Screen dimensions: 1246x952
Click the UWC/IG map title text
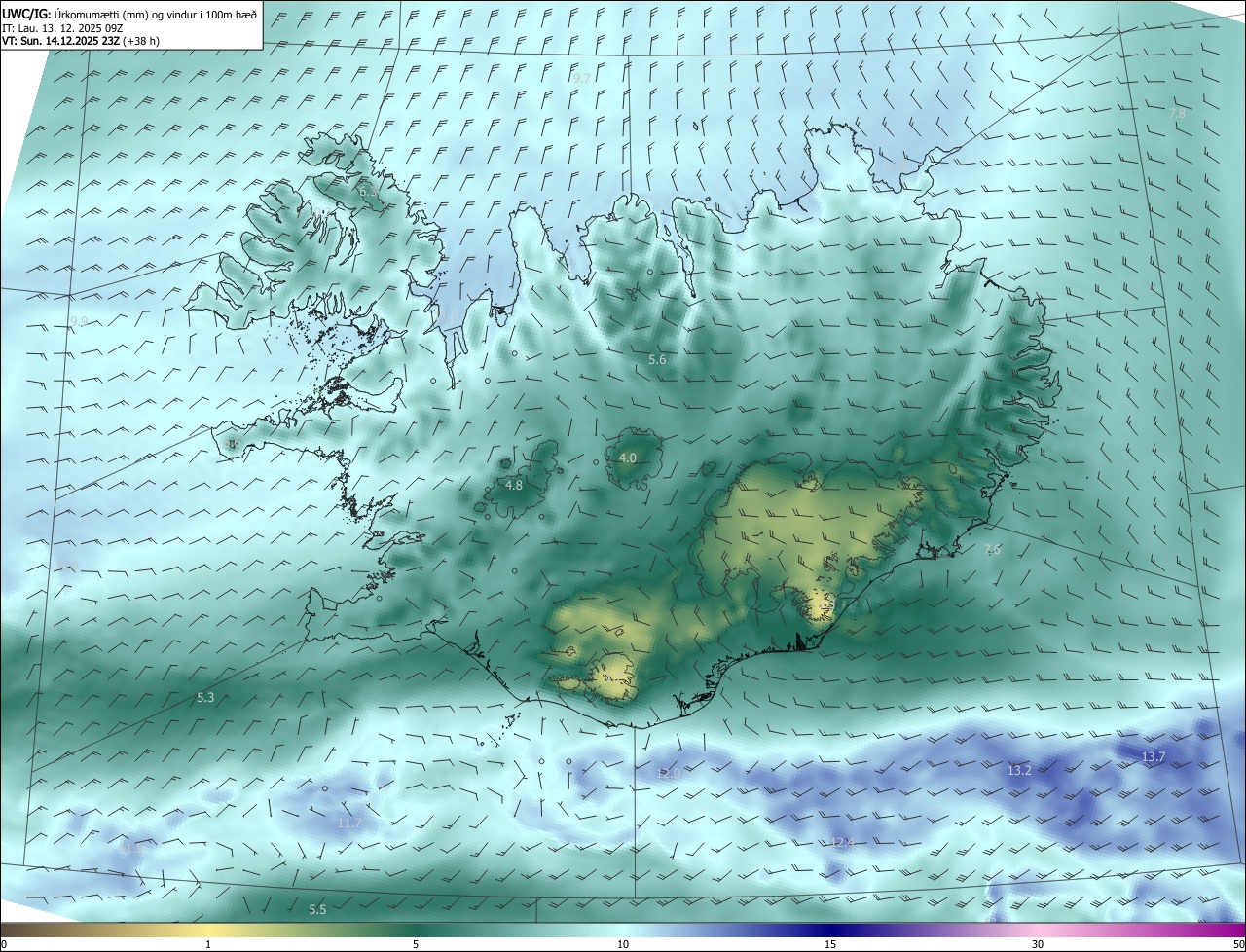point(129,14)
